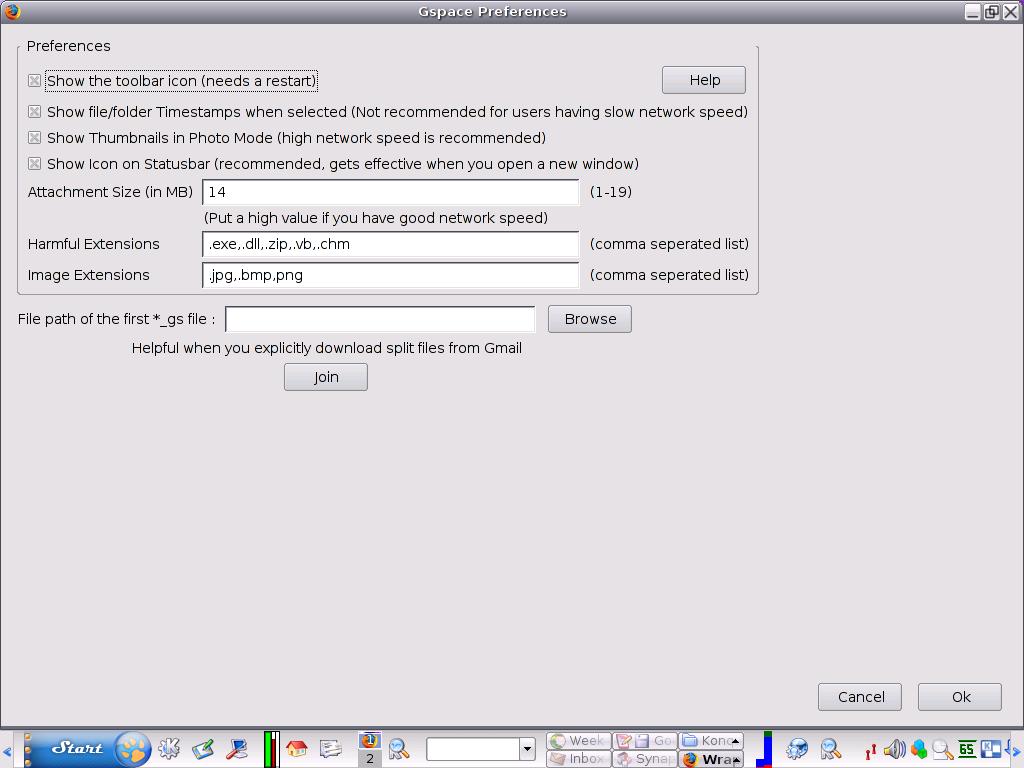The width and height of the screenshot is (1024, 768).
Task: Switch to the Week taskbar window
Action: click(579, 741)
